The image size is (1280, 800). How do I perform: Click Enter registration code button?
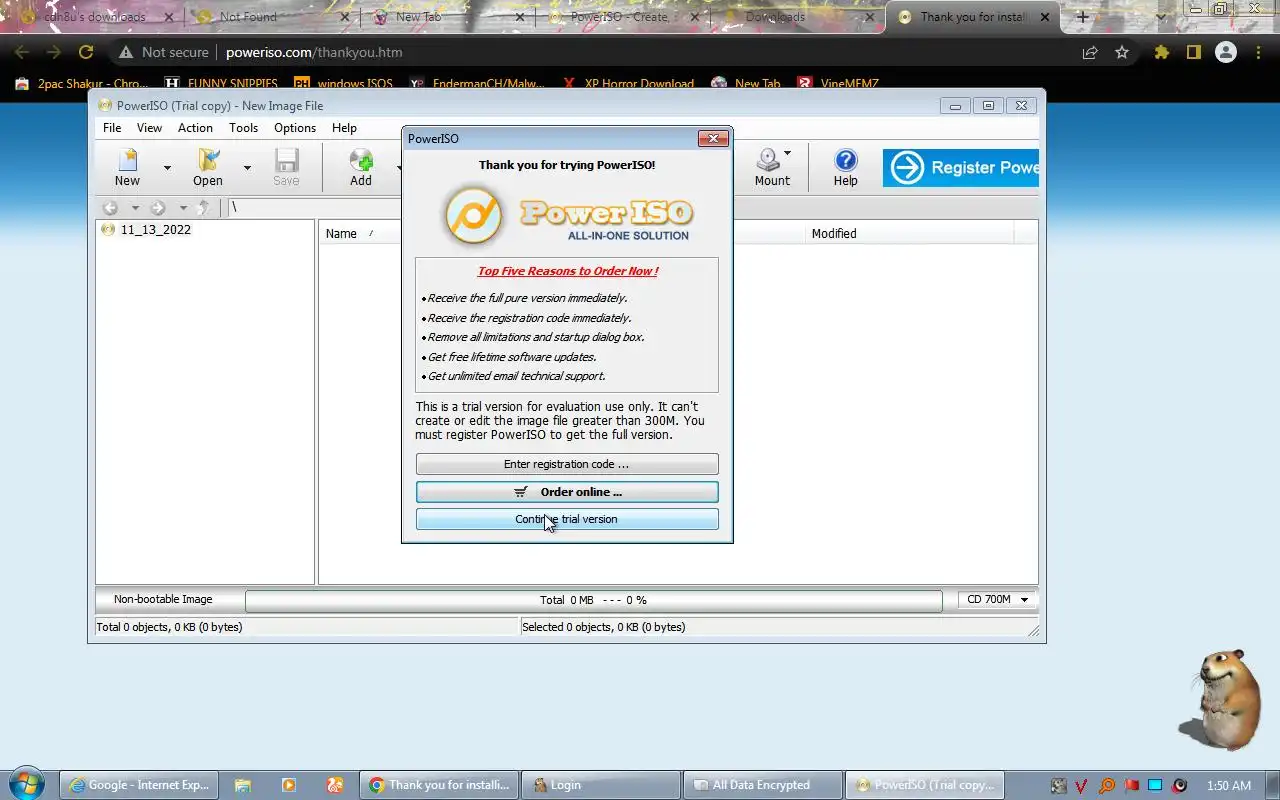pyautogui.click(x=567, y=464)
